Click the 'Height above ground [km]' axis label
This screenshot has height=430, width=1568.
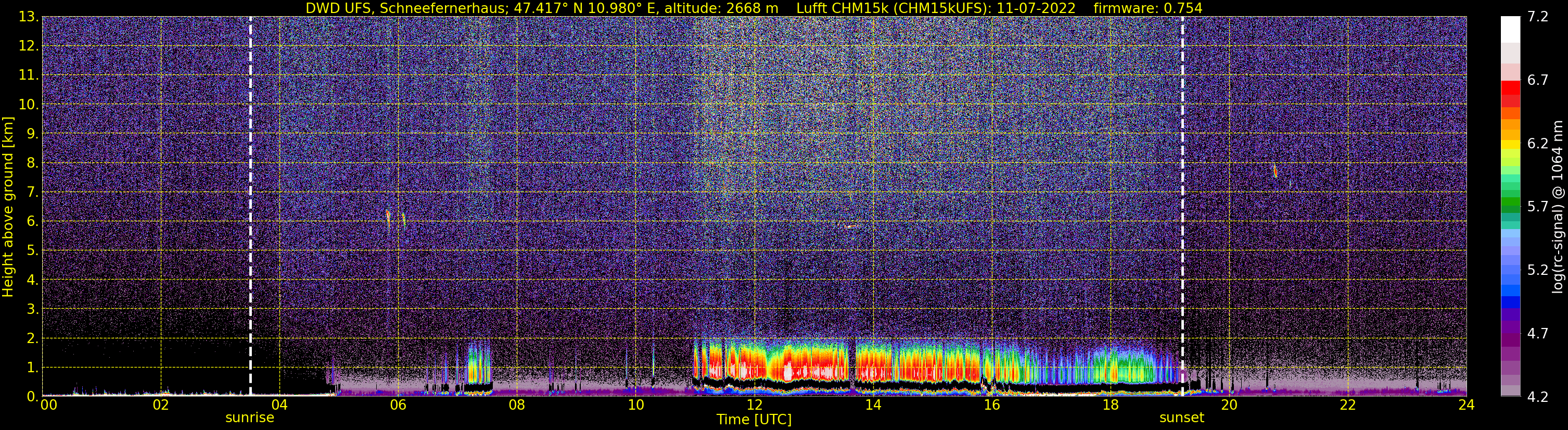tap(8, 207)
